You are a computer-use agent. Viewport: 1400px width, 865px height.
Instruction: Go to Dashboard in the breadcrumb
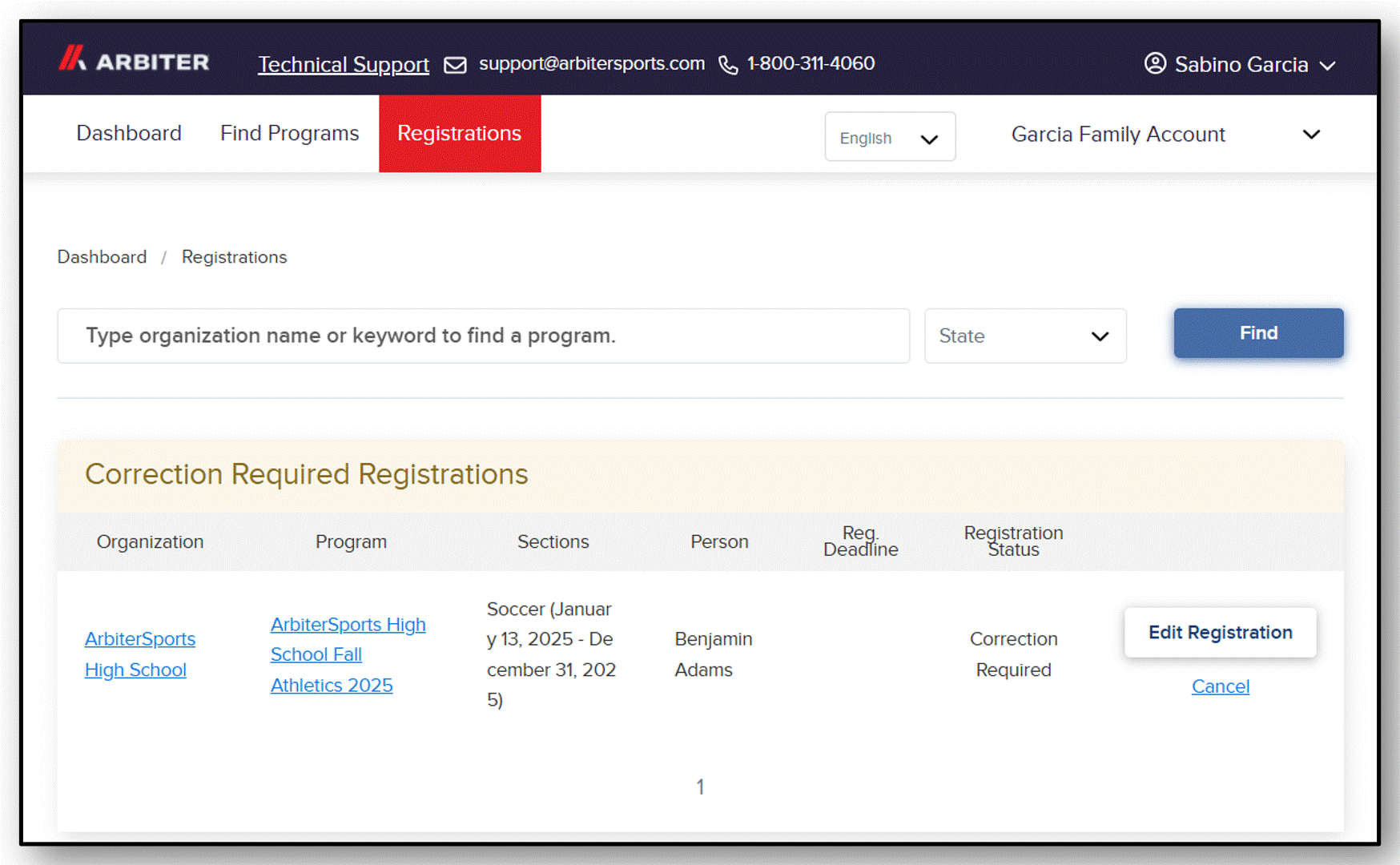pyautogui.click(x=102, y=257)
